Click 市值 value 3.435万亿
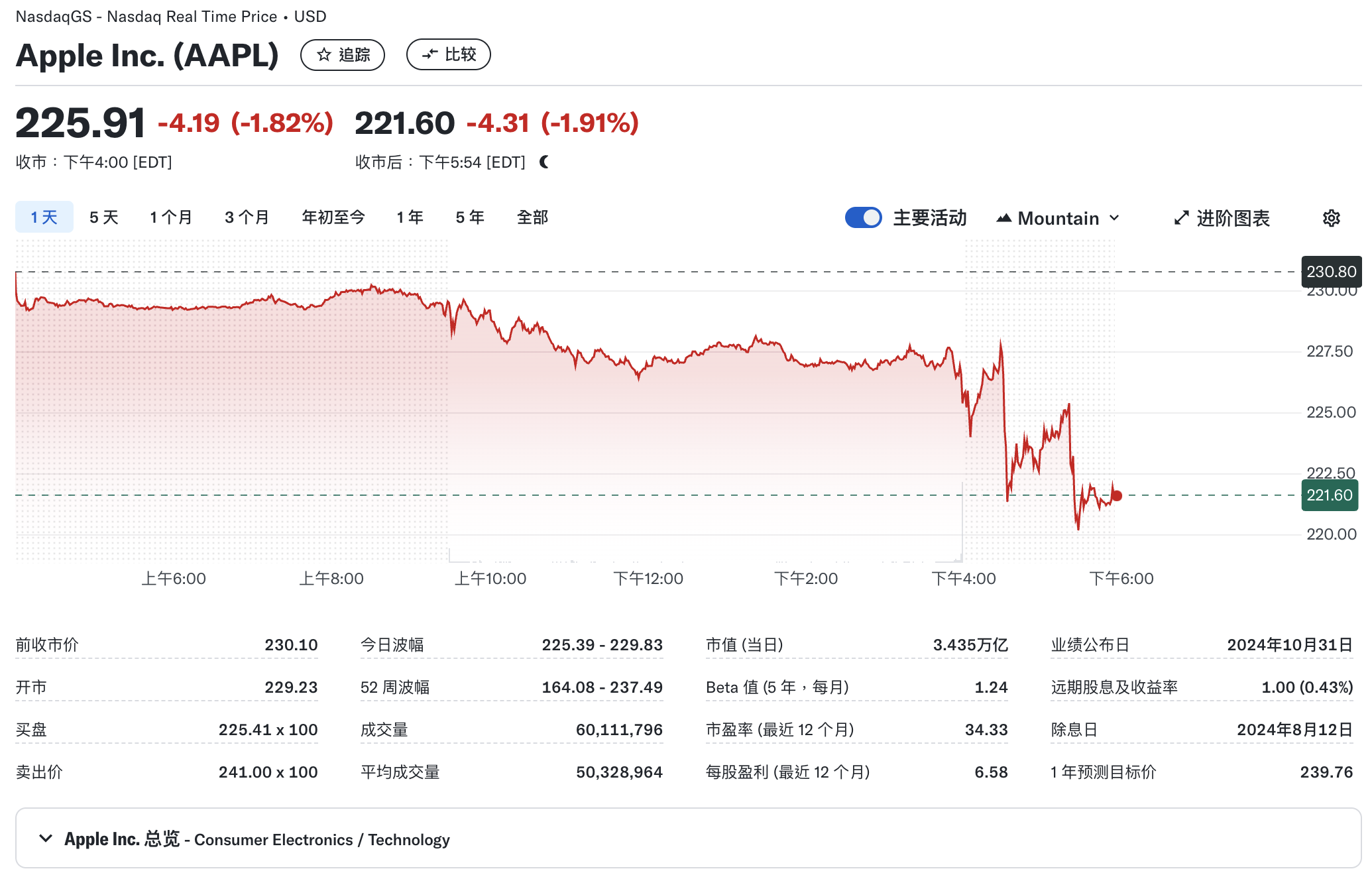 click(970, 645)
